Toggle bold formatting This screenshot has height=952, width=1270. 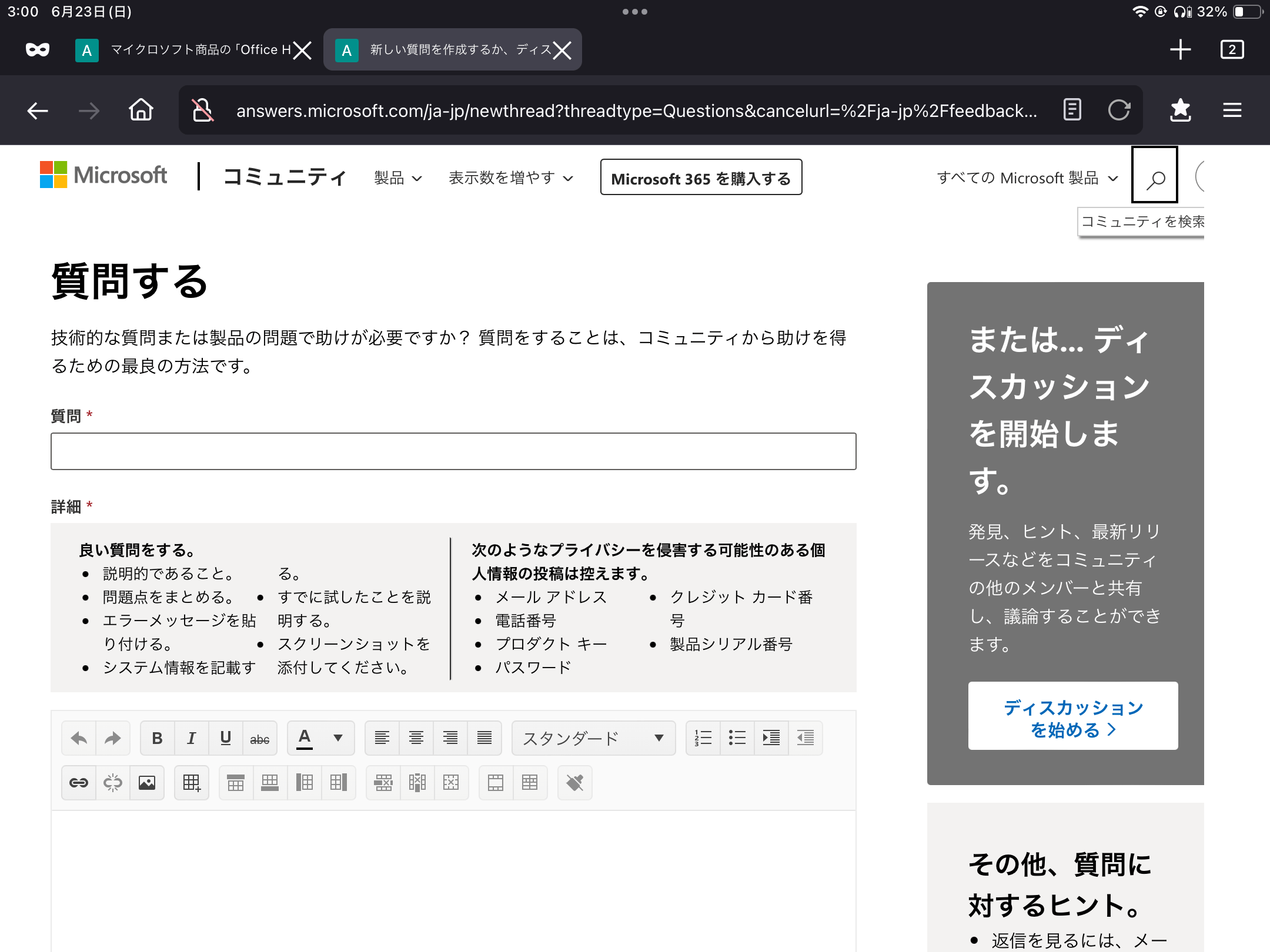(x=158, y=738)
